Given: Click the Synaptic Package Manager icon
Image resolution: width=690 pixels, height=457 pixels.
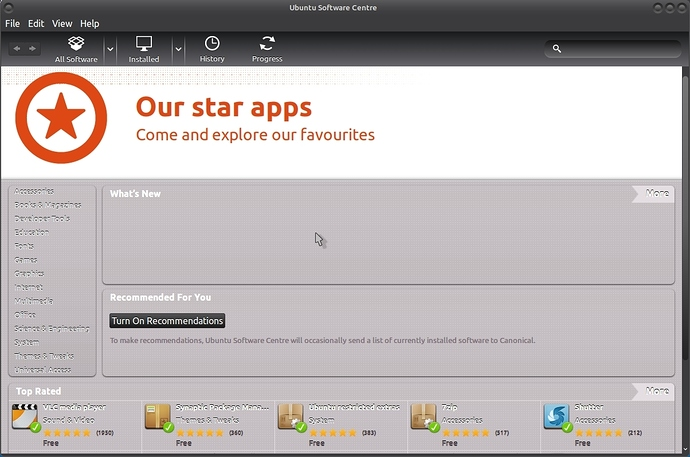Looking at the screenshot, I should pyautogui.click(x=158, y=417).
